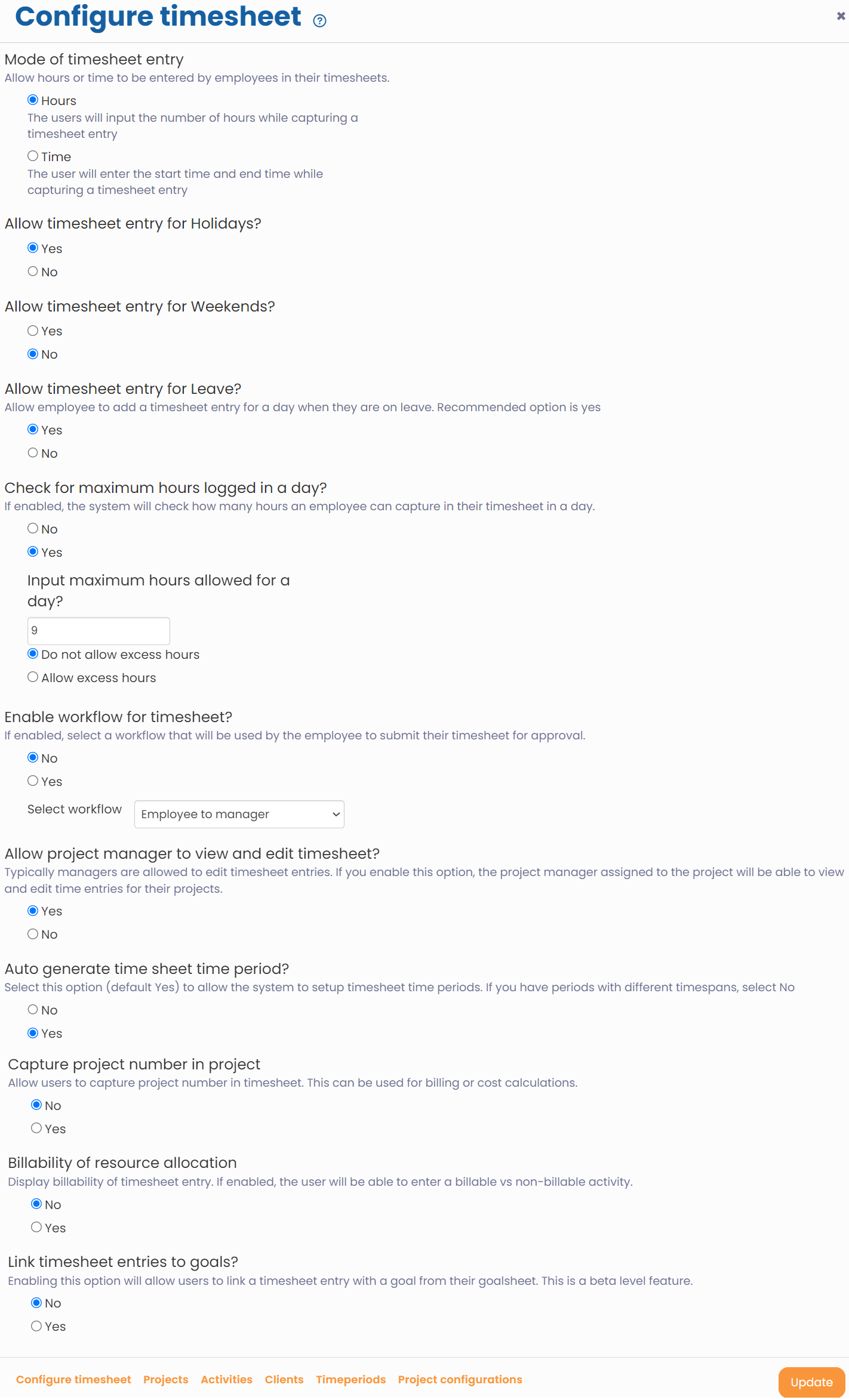Select Yes to link entries to goals
This screenshot has height=1400, width=849.
tap(36, 1326)
